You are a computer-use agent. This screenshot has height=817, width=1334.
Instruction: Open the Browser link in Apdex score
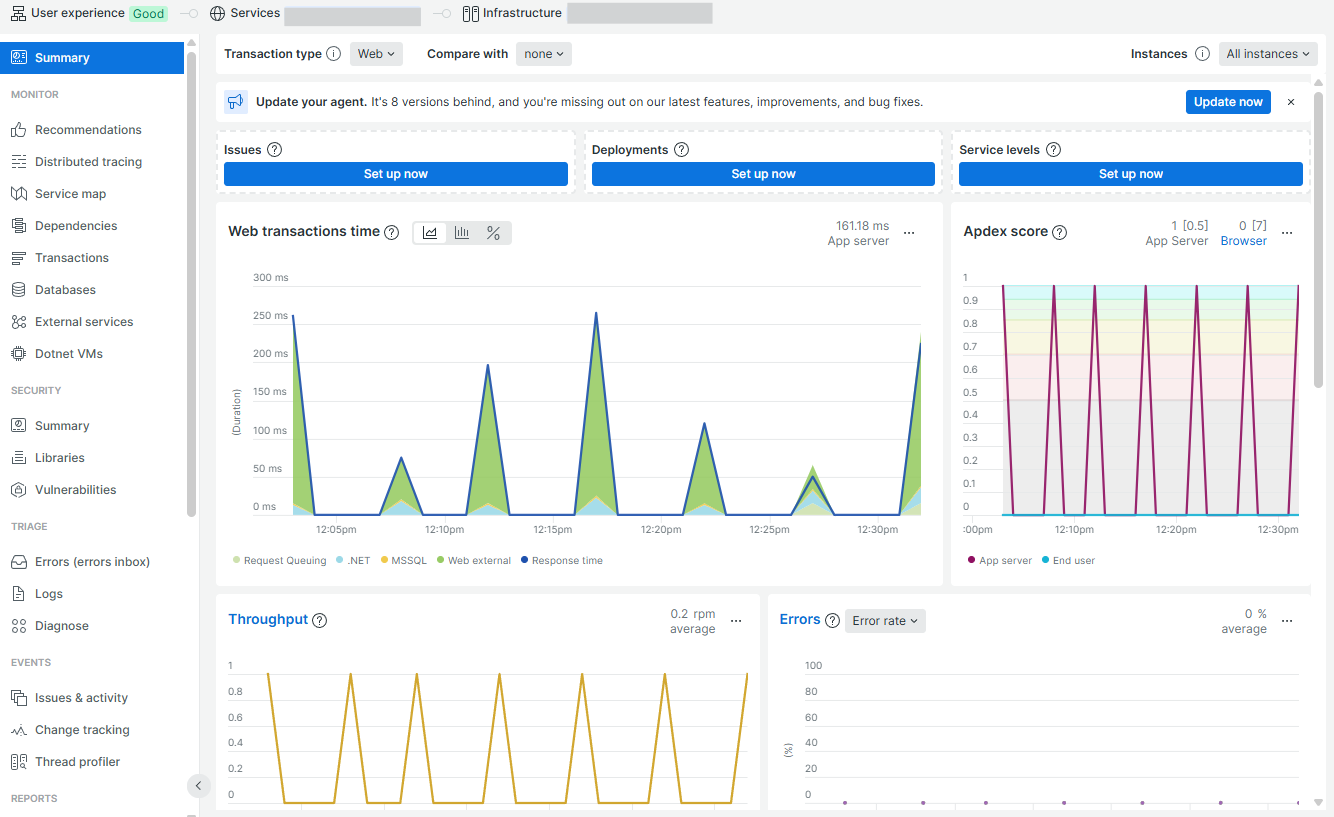(x=1243, y=241)
